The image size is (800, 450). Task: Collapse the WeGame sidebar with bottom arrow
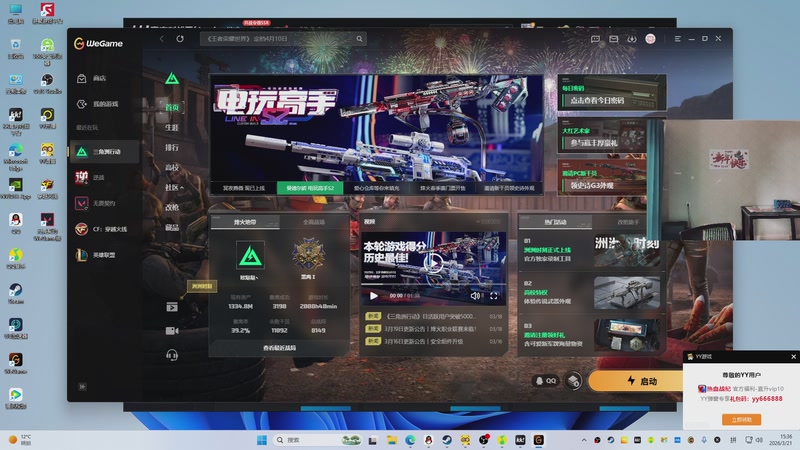82,387
